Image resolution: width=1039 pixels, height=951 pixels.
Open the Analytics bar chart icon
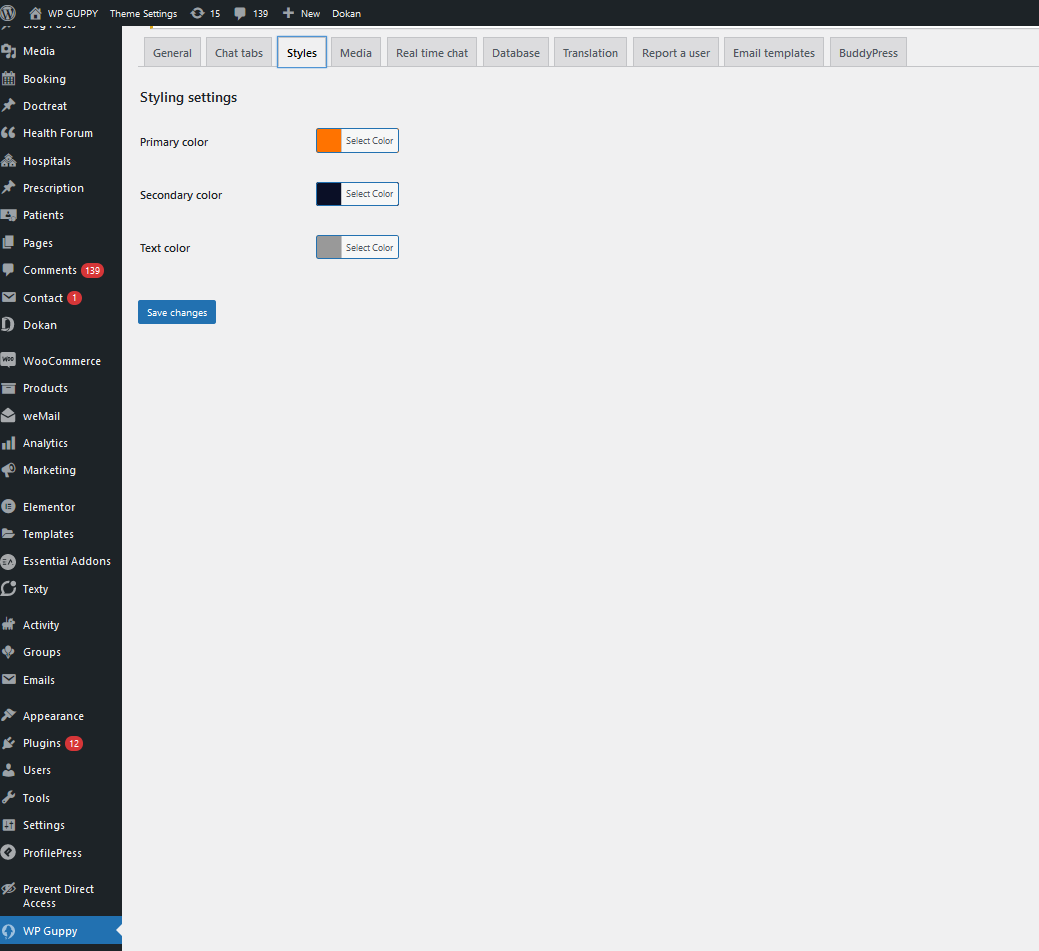[9, 443]
